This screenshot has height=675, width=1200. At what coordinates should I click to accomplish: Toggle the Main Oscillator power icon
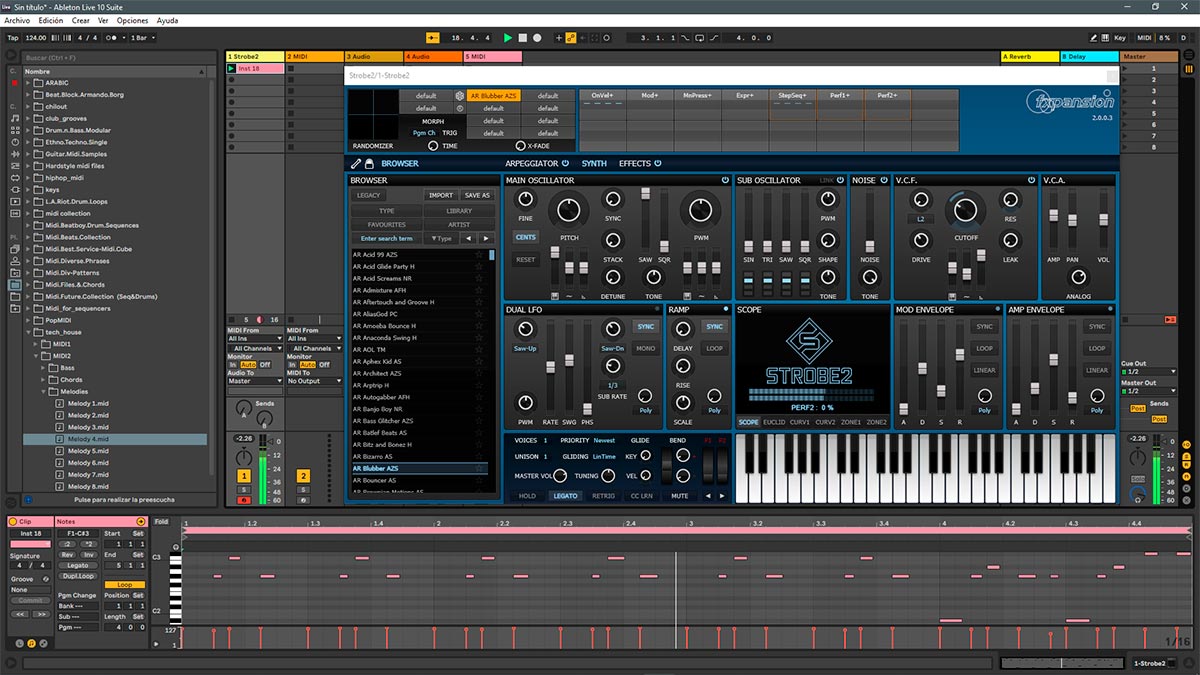(x=724, y=180)
